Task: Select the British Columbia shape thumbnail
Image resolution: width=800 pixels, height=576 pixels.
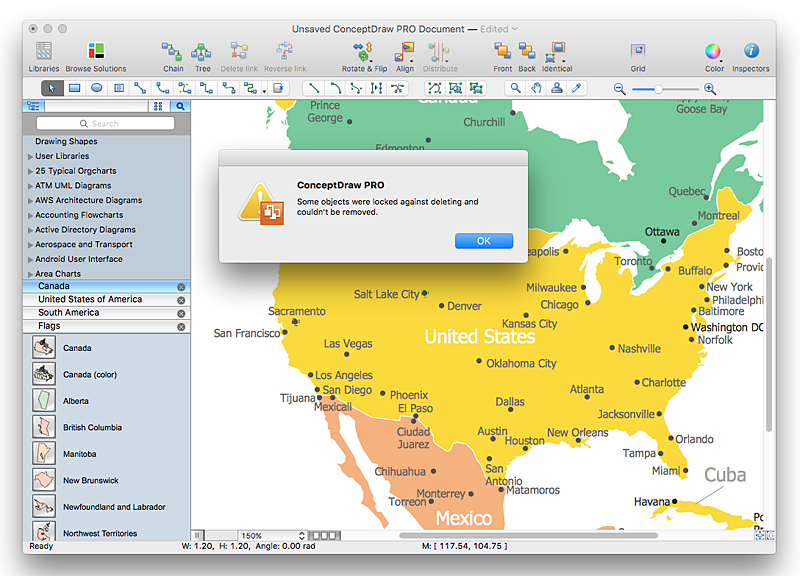Action: coord(44,427)
